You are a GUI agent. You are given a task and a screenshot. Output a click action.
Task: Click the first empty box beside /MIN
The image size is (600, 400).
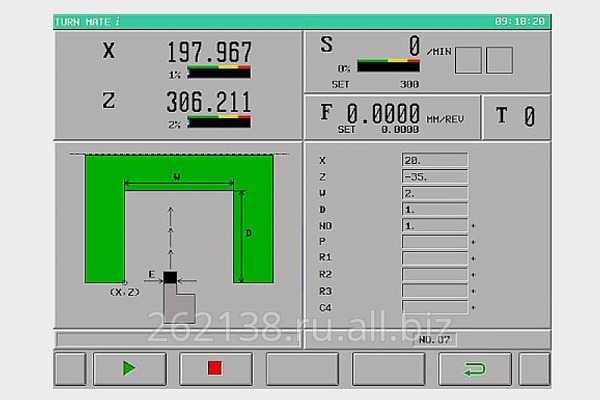(468, 61)
